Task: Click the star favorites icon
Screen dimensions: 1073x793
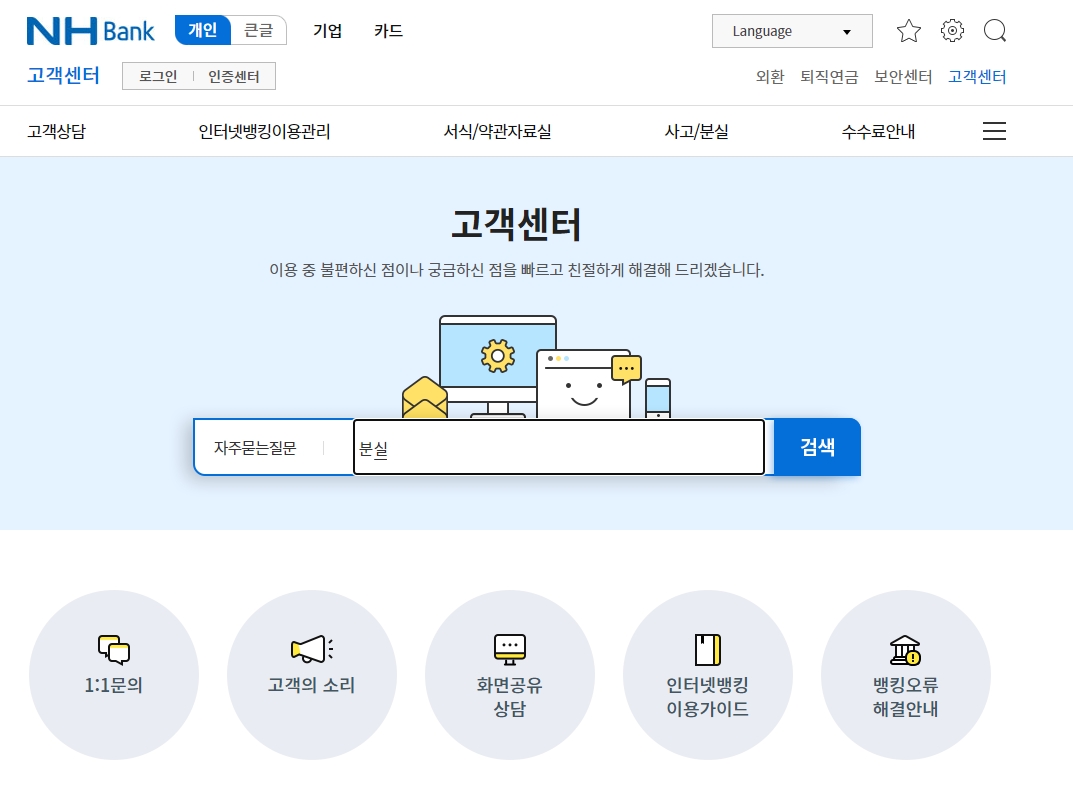Action: [908, 31]
